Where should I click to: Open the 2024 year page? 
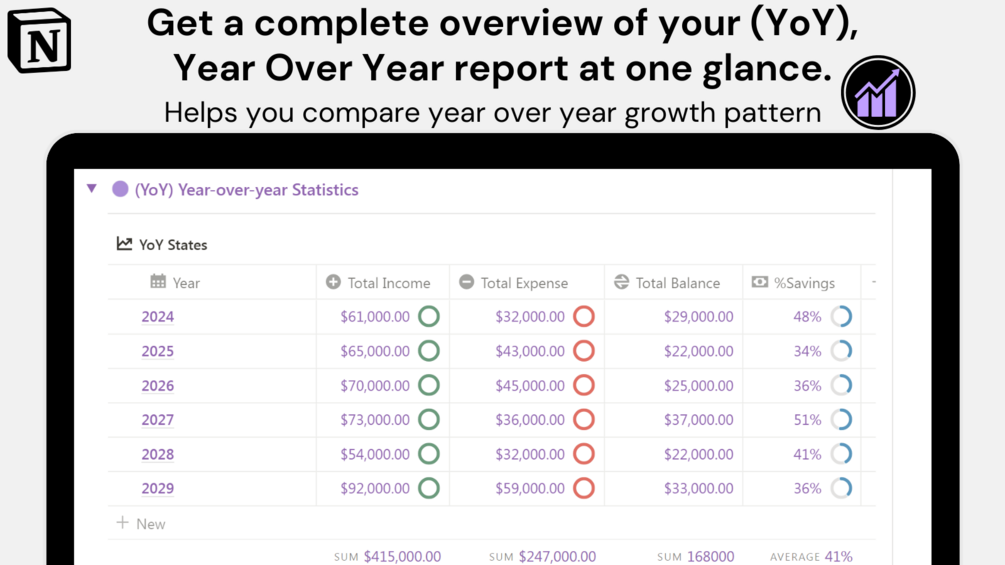pos(157,317)
